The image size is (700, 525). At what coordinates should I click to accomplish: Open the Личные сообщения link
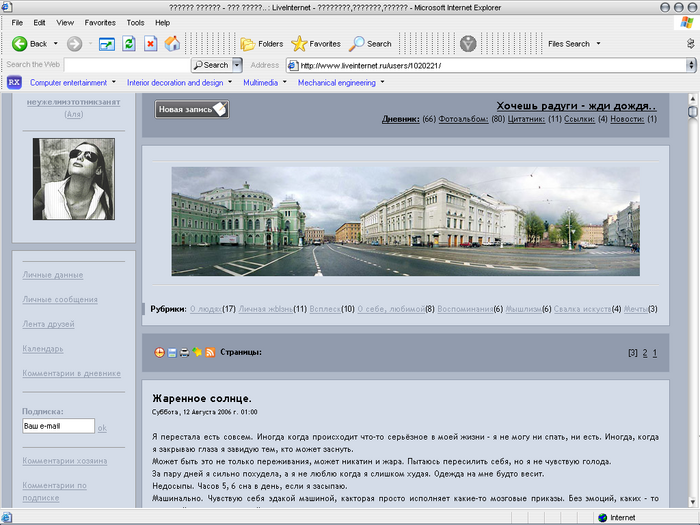(x=60, y=300)
